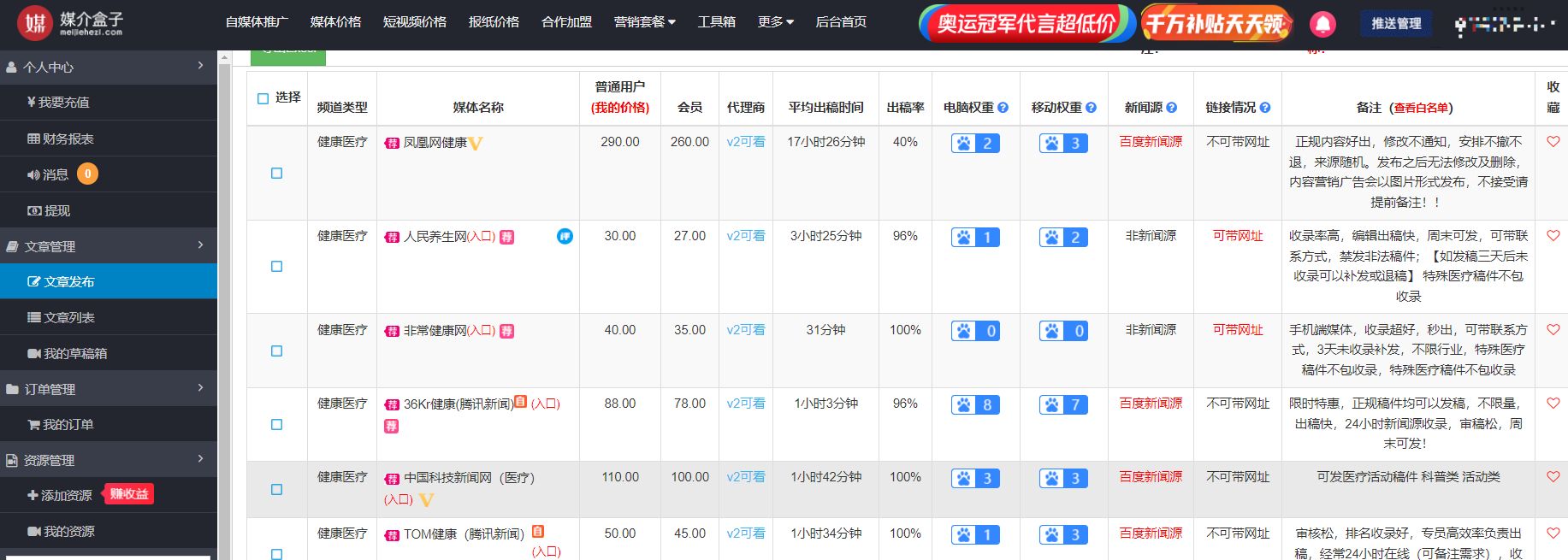The height and width of the screenshot is (560, 1568).
Task: Open the 人民养生网 入口 link
Action: click(482, 236)
